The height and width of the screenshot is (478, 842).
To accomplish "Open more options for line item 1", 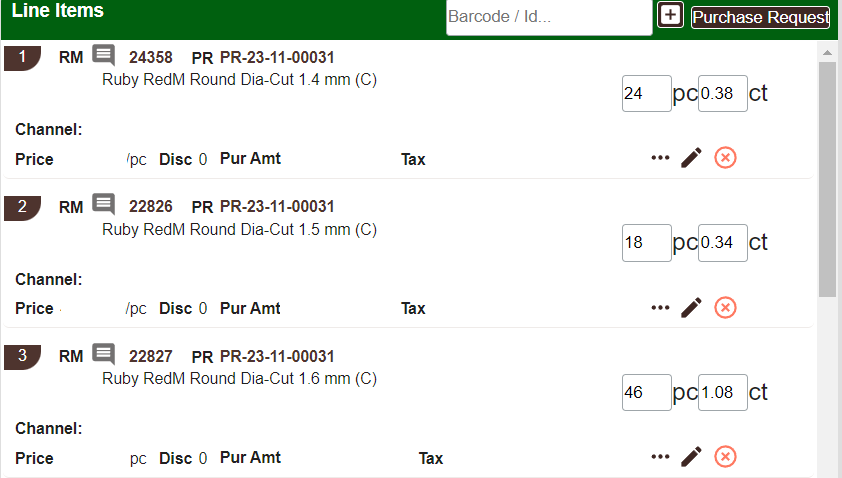I will [660, 158].
